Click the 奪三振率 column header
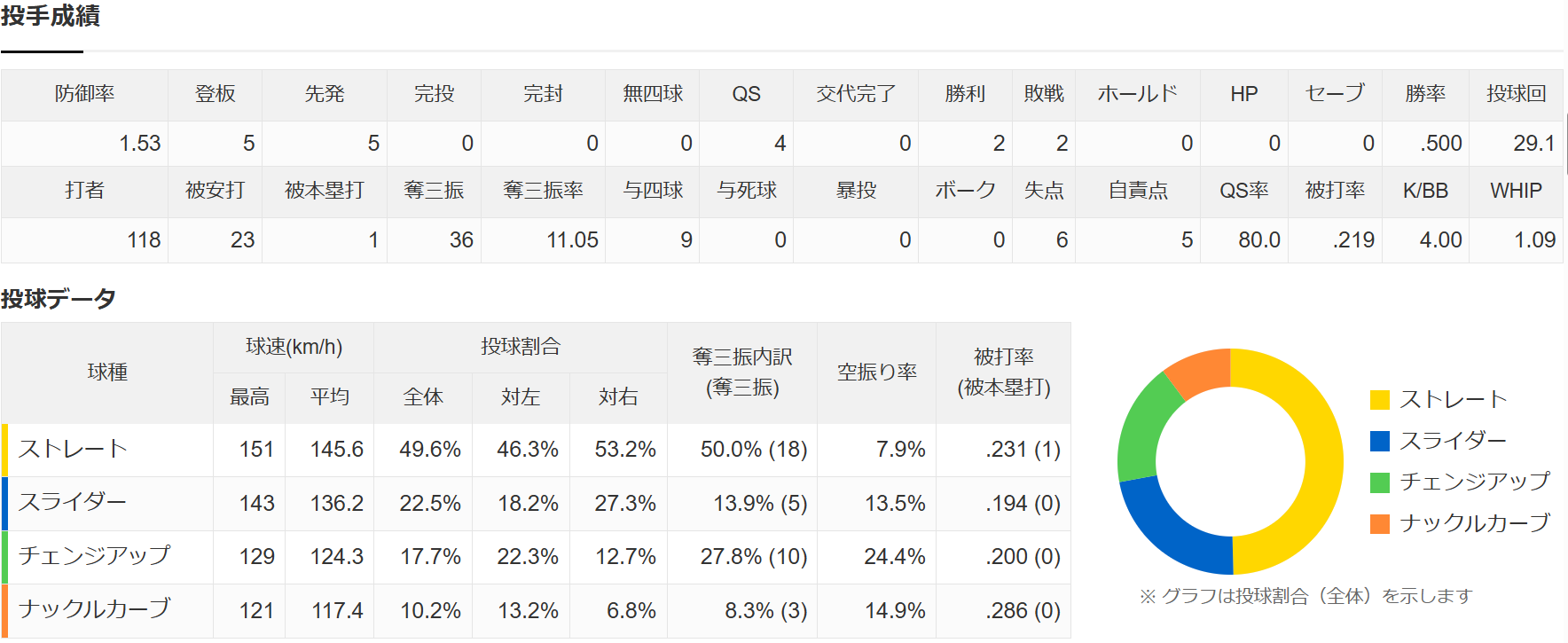The width and height of the screenshot is (1568, 643). tap(543, 191)
